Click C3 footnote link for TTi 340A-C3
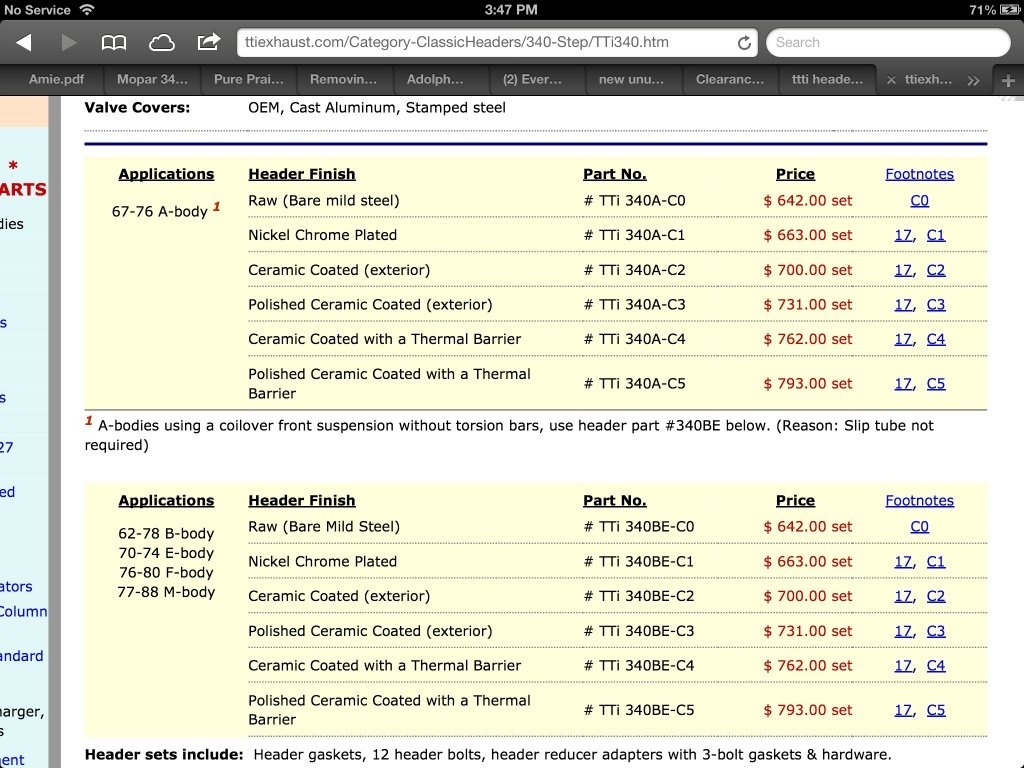The width and height of the screenshot is (1024, 768). click(935, 305)
